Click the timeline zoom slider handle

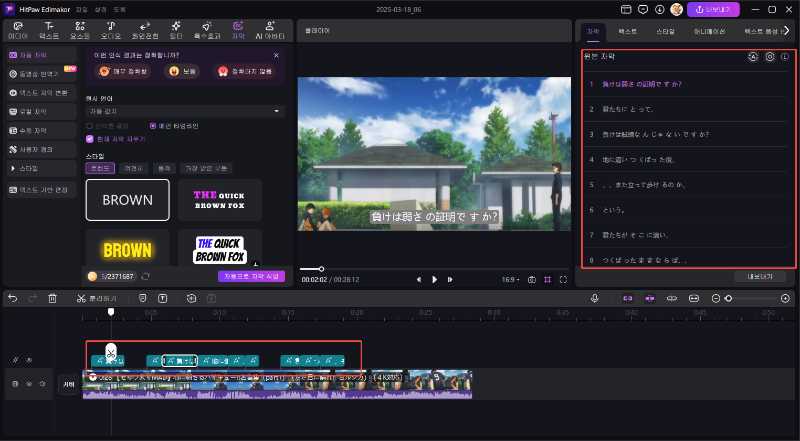point(728,298)
